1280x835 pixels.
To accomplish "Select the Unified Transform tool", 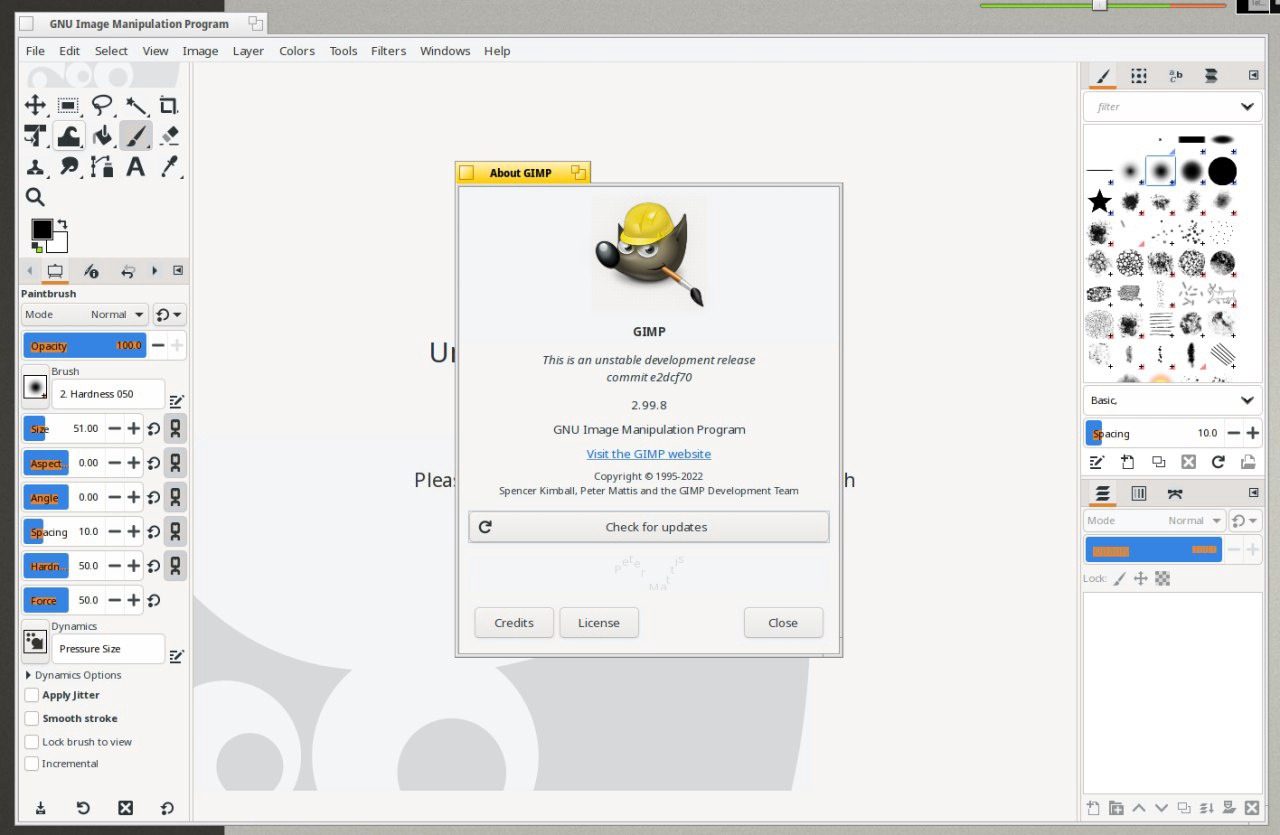I will point(35,136).
